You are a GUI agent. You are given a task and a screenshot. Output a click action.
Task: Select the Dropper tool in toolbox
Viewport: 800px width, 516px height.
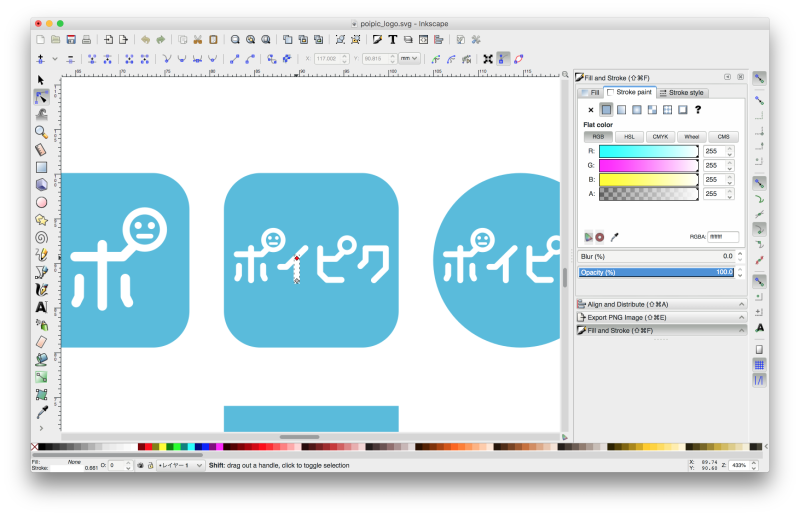point(41,411)
